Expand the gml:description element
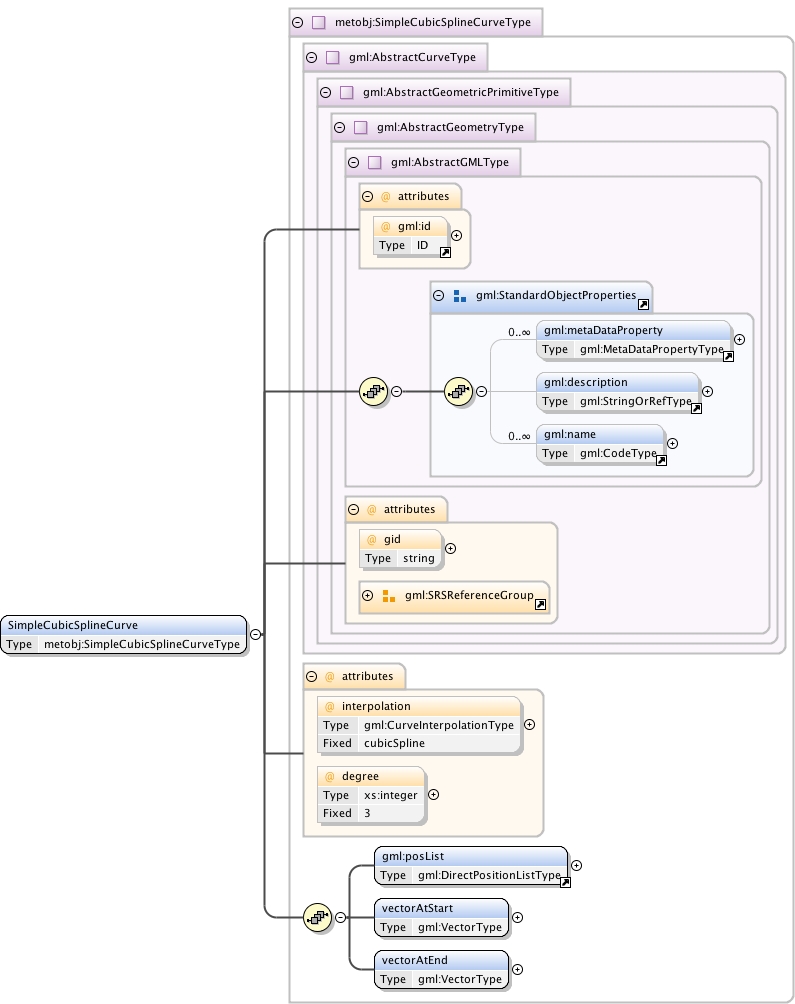Image resolution: width=795 pixels, height=1004 pixels. 707,391
